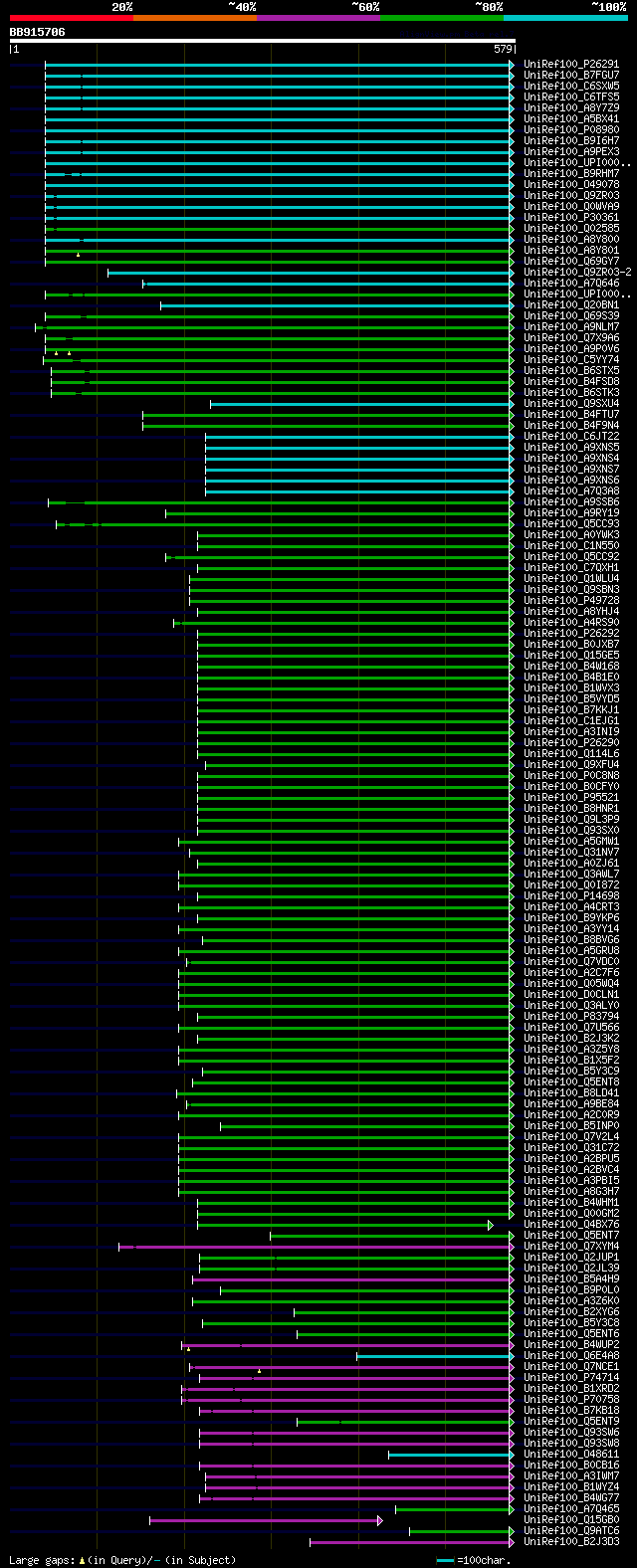Select the UniRef100_Q05WQ4 label
This screenshot has width=637, height=1568.
(571, 983)
